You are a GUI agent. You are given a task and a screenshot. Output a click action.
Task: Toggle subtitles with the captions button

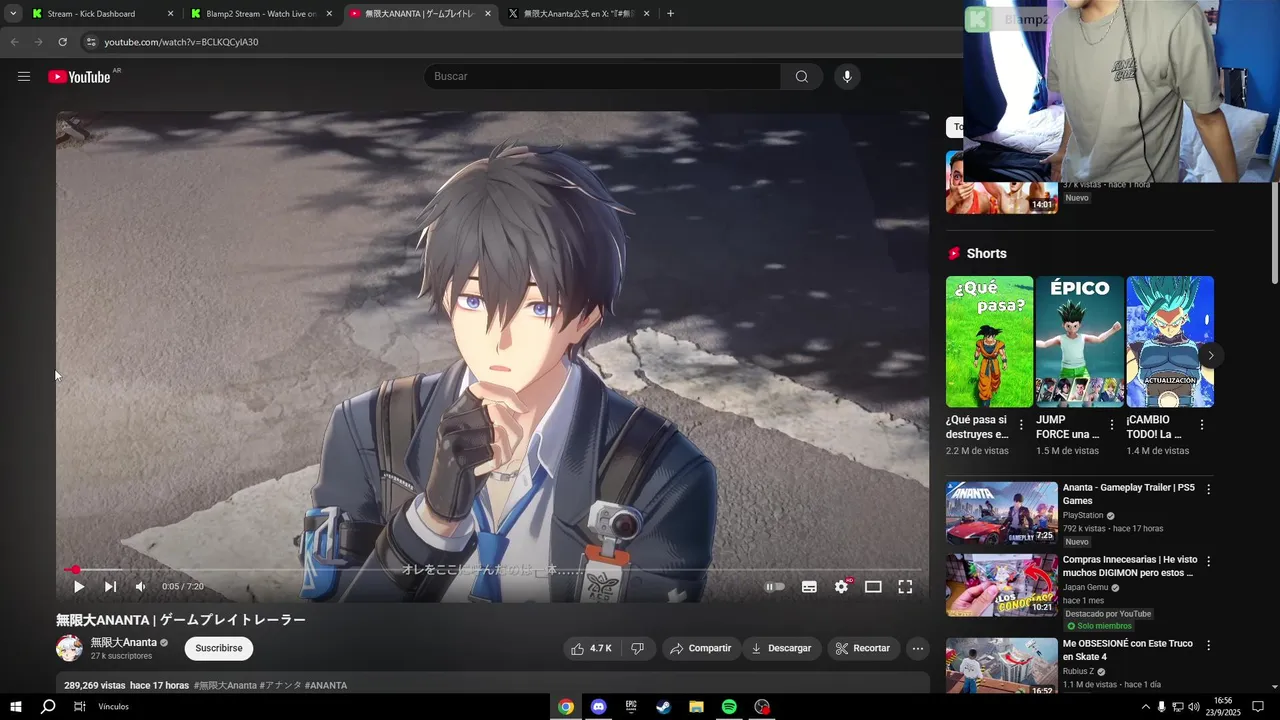(809, 587)
